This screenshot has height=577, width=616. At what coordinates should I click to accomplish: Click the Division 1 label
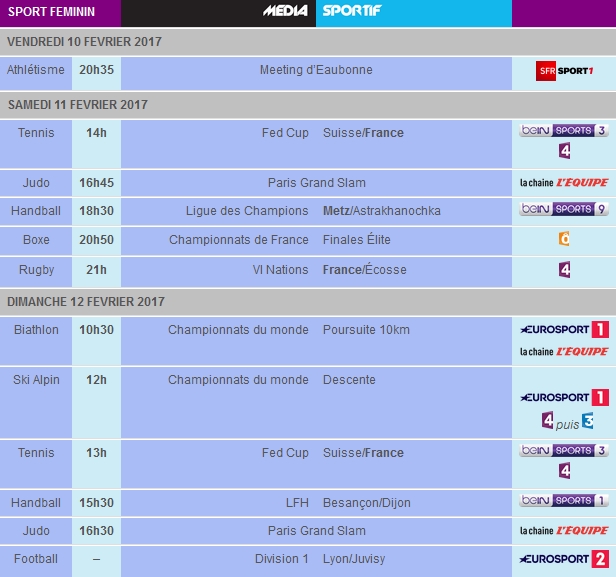click(x=282, y=559)
